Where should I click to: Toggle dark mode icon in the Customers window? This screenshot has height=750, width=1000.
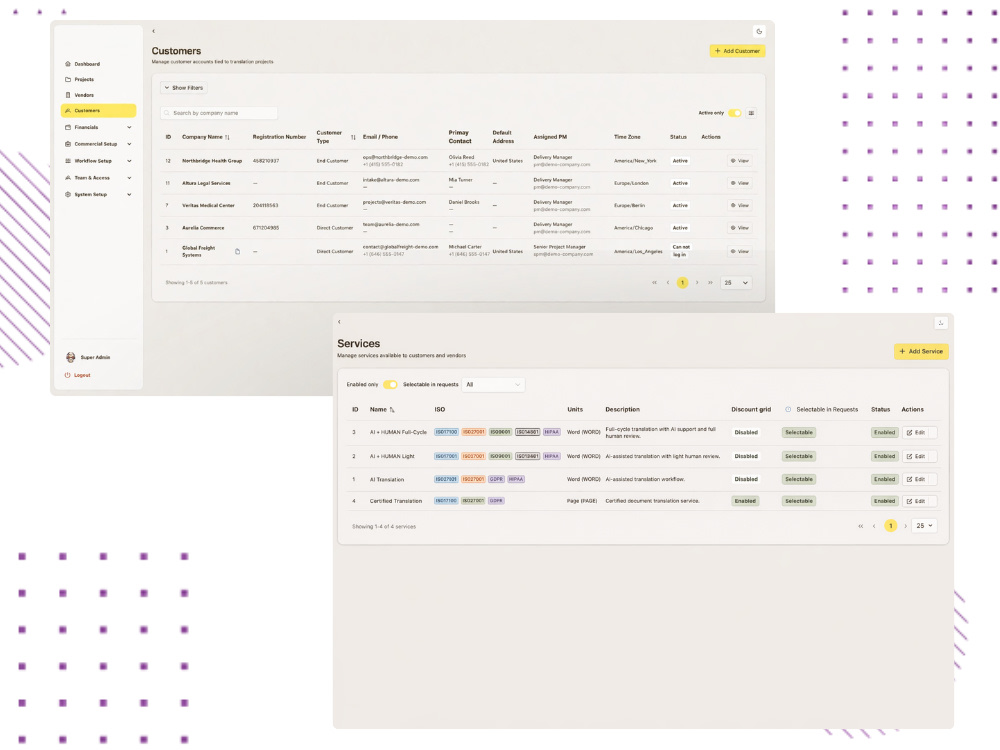pos(759,31)
